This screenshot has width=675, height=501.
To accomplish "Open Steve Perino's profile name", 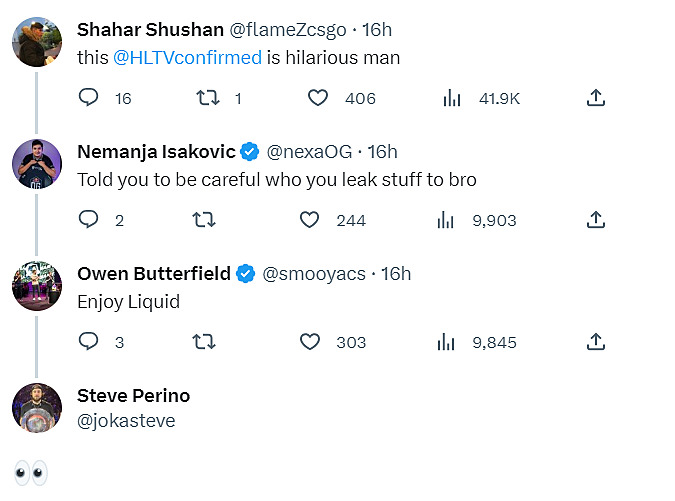I will click(133, 396).
